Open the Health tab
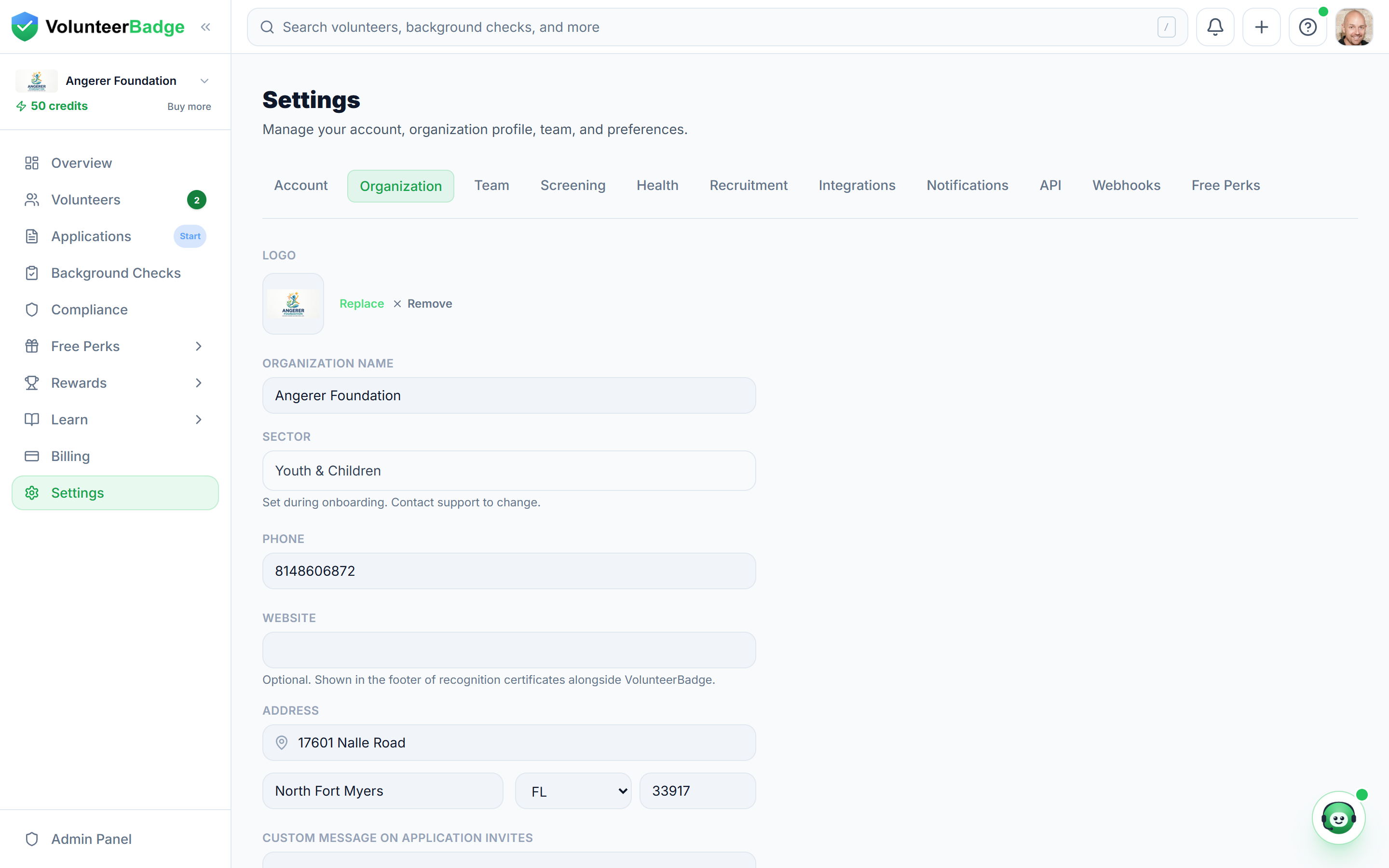Image resolution: width=1389 pixels, height=868 pixels. 657,186
